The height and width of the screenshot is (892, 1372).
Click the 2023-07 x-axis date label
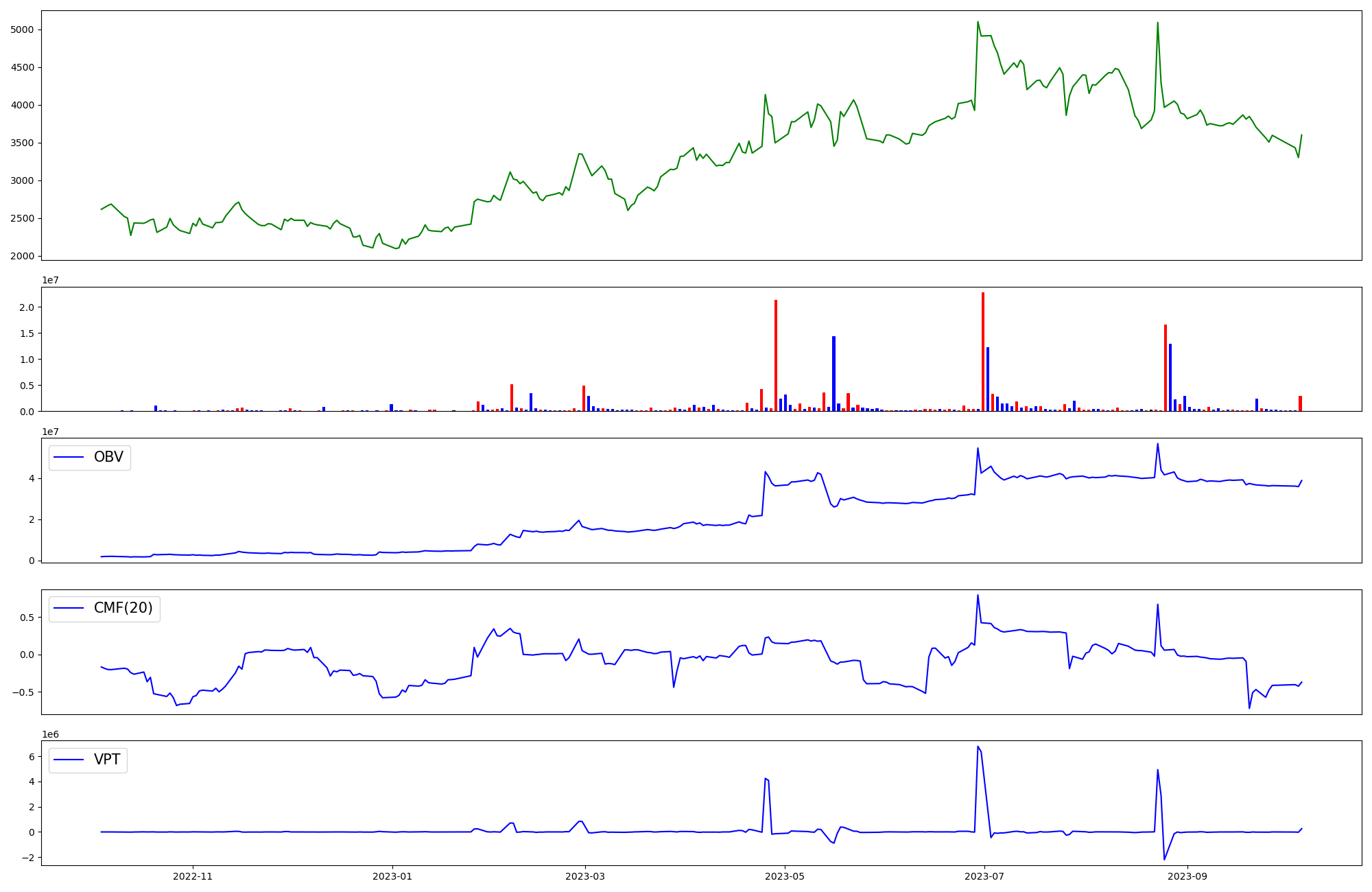pos(984,876)
